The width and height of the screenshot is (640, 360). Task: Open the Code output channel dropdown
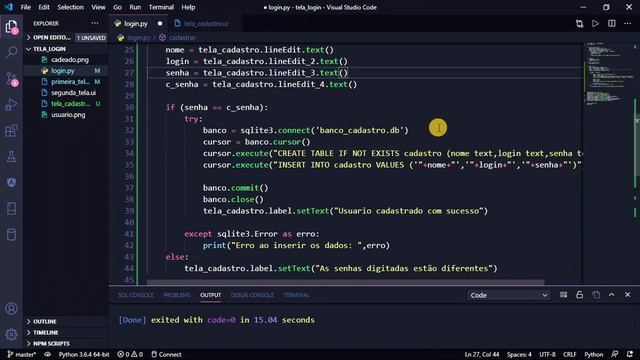click(509, 295)
